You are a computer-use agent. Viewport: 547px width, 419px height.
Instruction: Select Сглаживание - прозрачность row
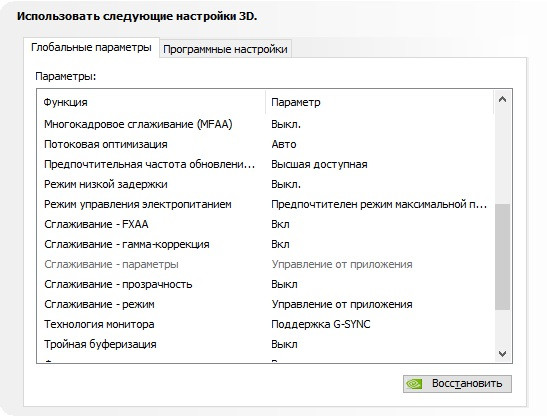266,284
